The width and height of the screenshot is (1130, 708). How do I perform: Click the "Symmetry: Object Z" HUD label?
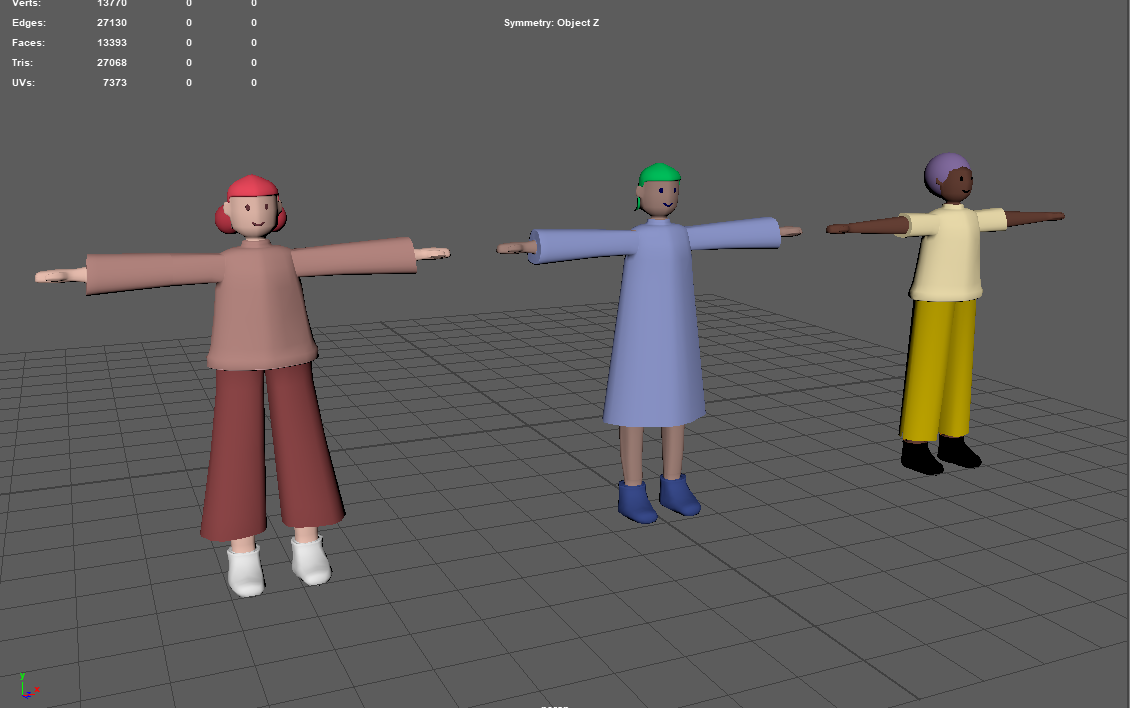pos(551,22)
